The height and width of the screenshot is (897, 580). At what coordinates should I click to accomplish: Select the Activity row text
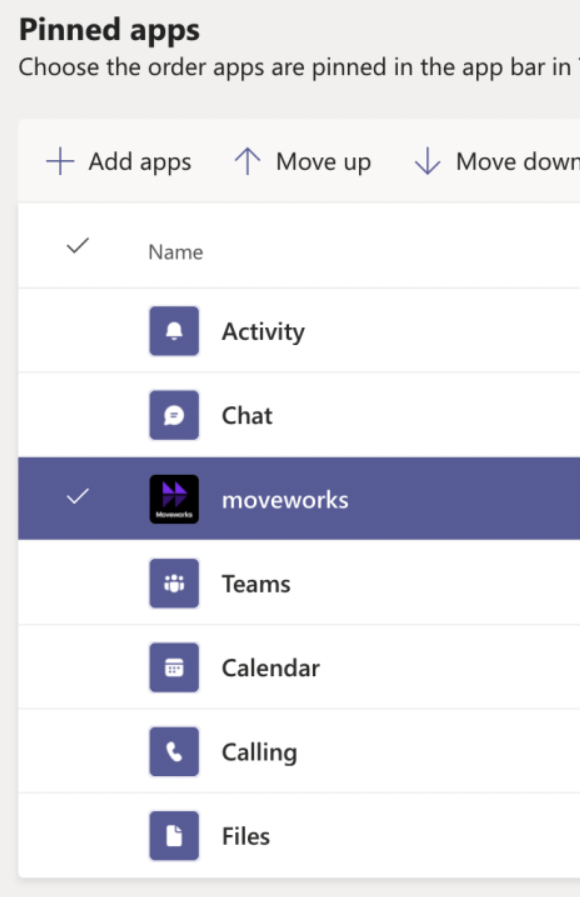coord(263,332)
